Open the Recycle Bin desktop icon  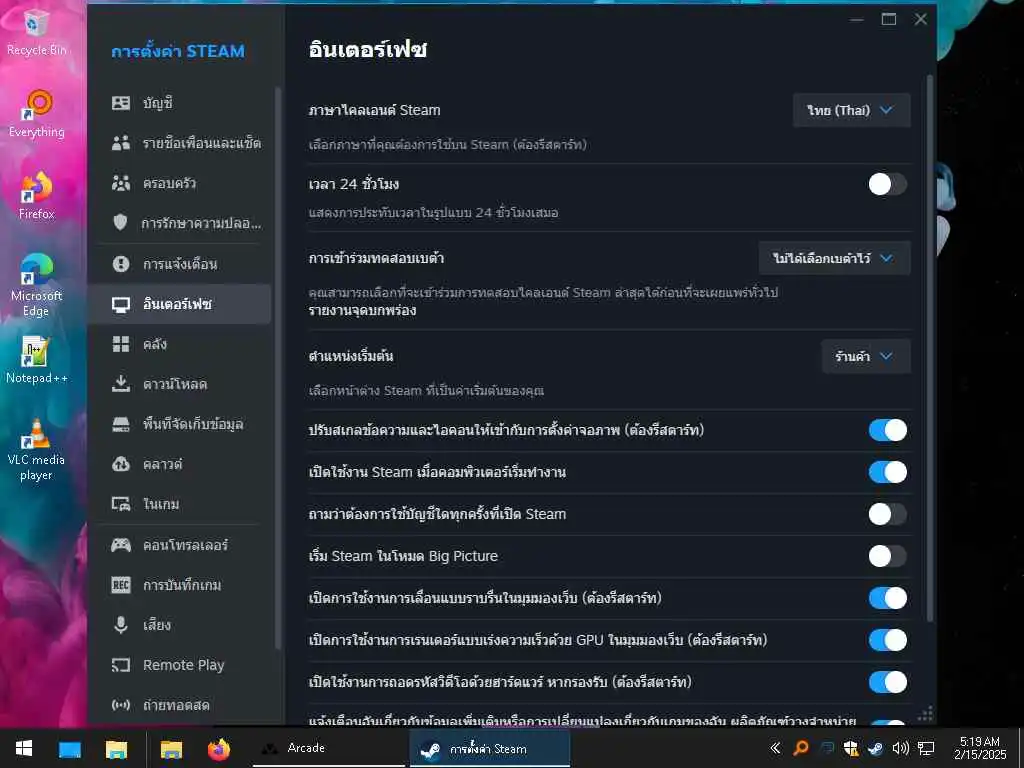tap(36, 33)
